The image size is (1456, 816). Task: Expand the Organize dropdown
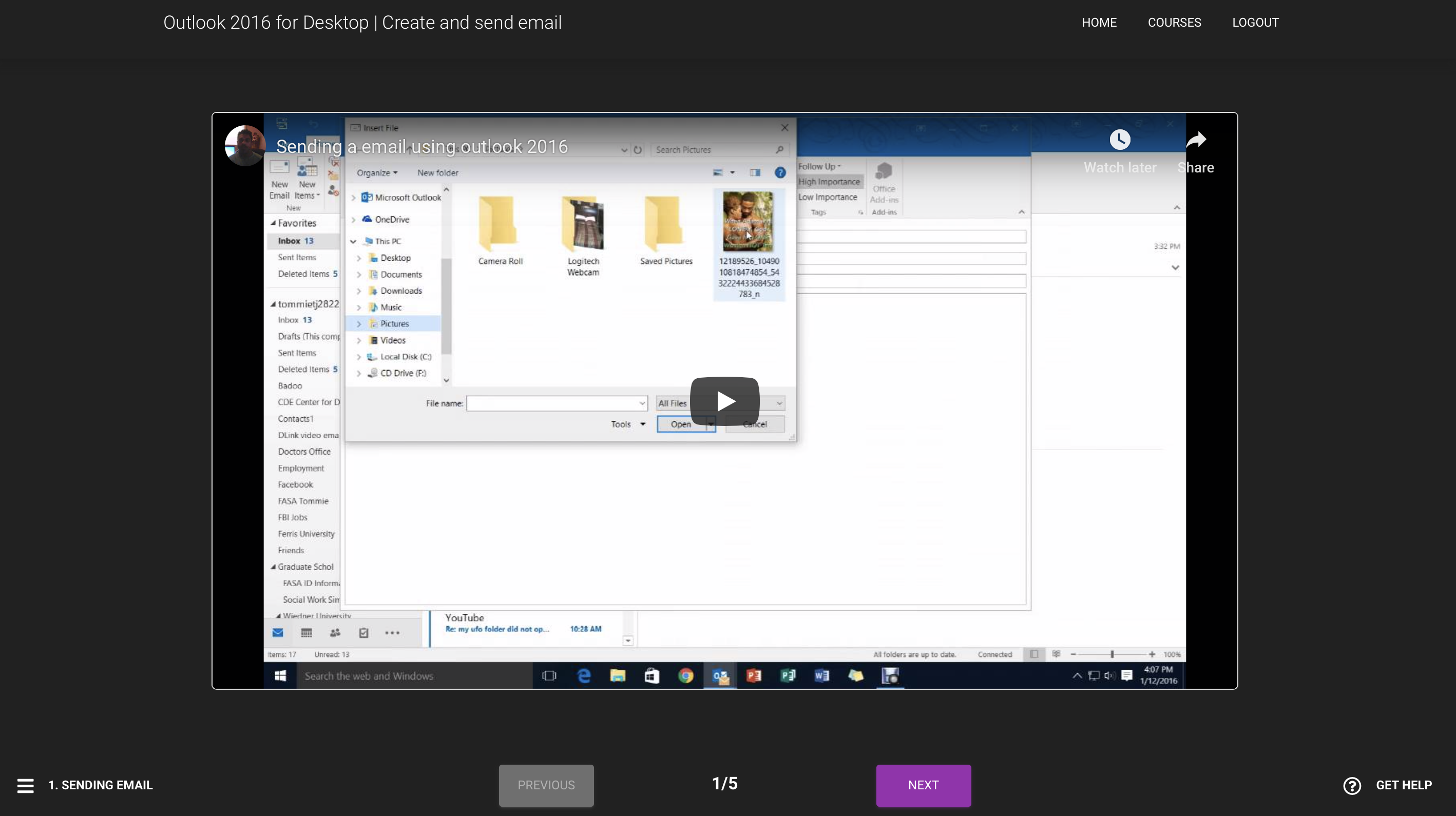[x=376, y=173]
